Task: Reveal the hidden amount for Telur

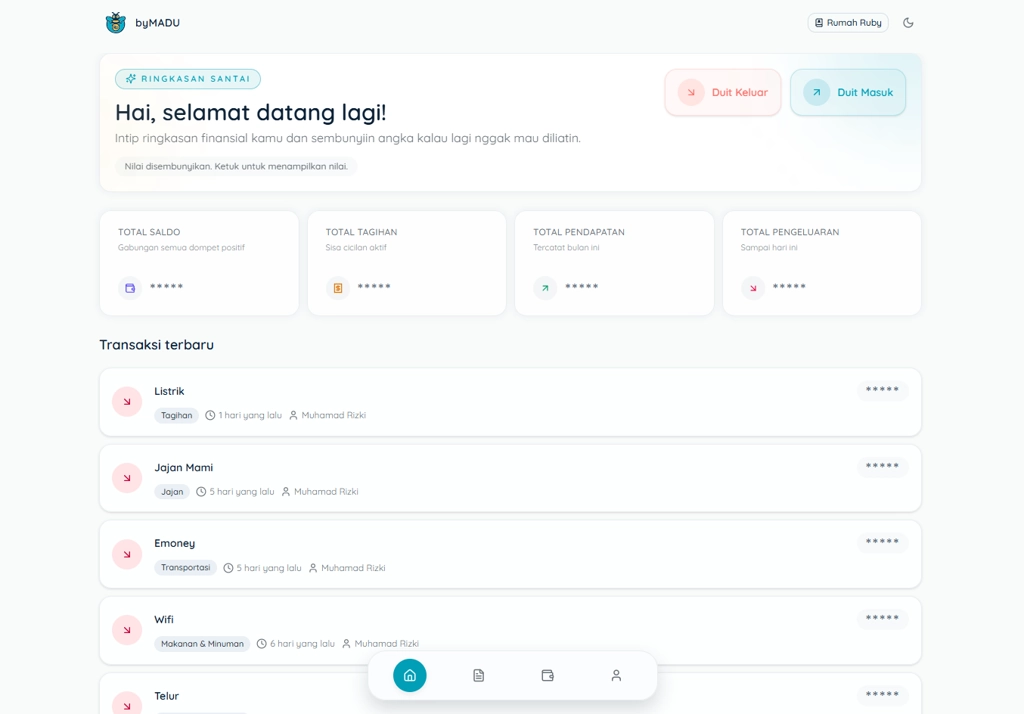Action: [882, 695]
